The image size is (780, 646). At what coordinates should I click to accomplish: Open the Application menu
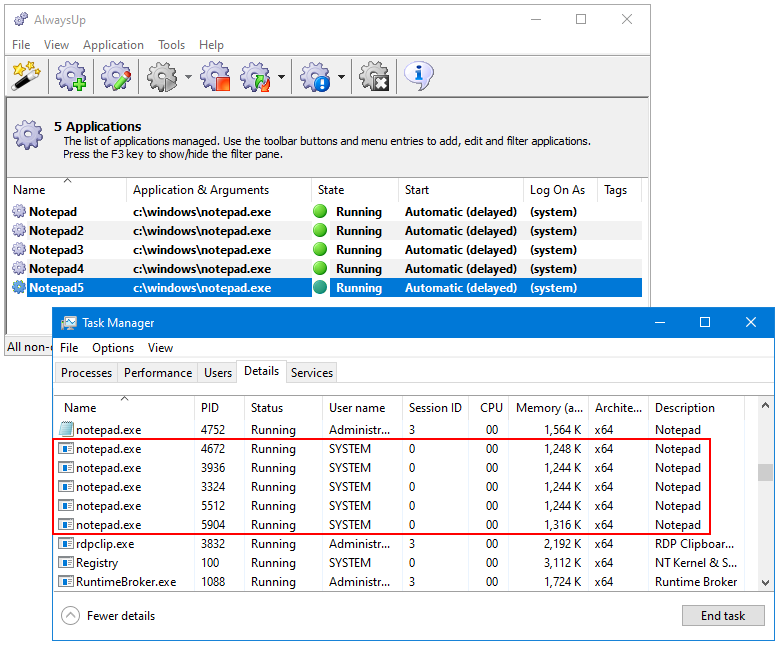[113, 45]
